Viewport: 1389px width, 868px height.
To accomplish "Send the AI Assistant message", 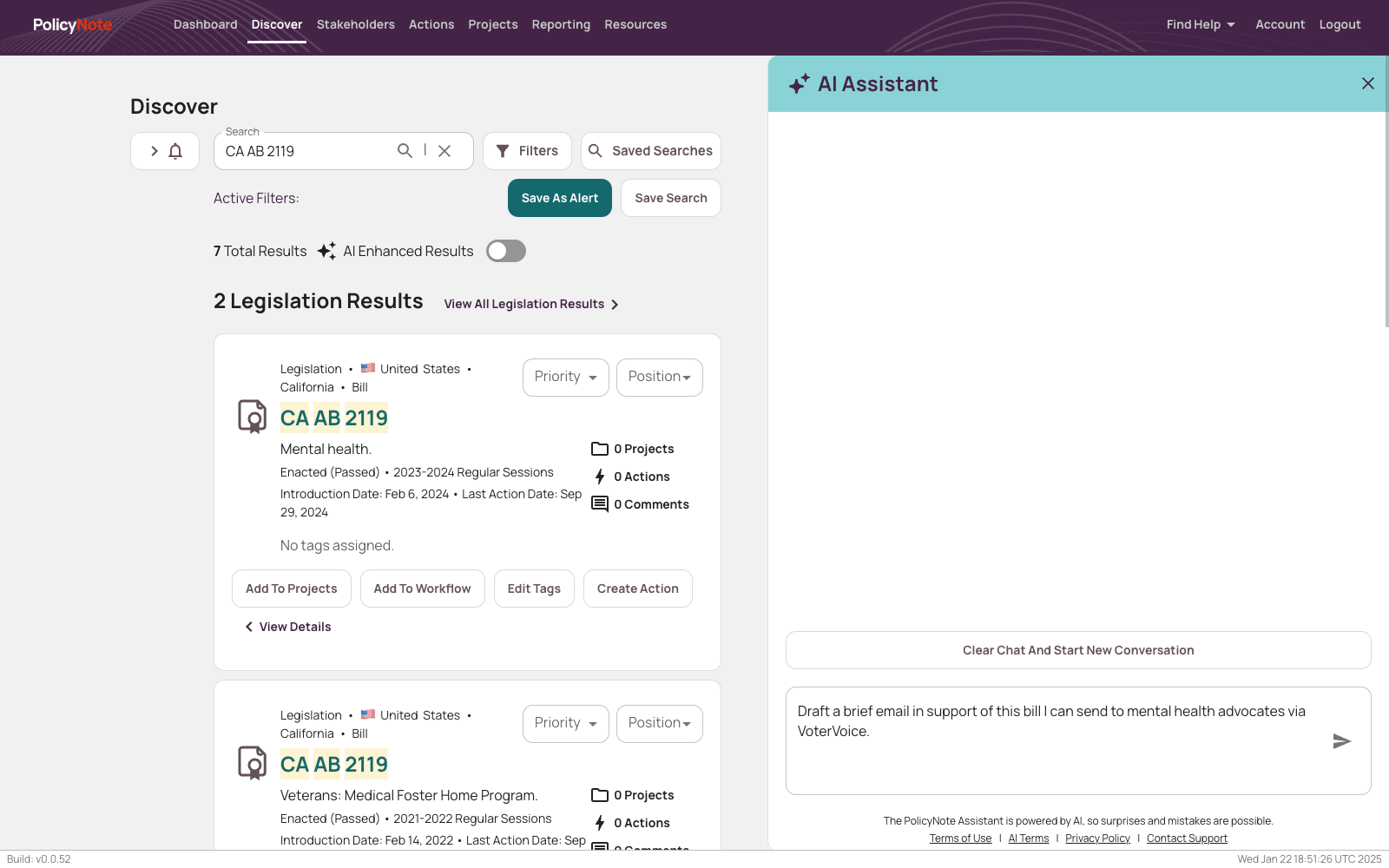I will point(1341,741).
